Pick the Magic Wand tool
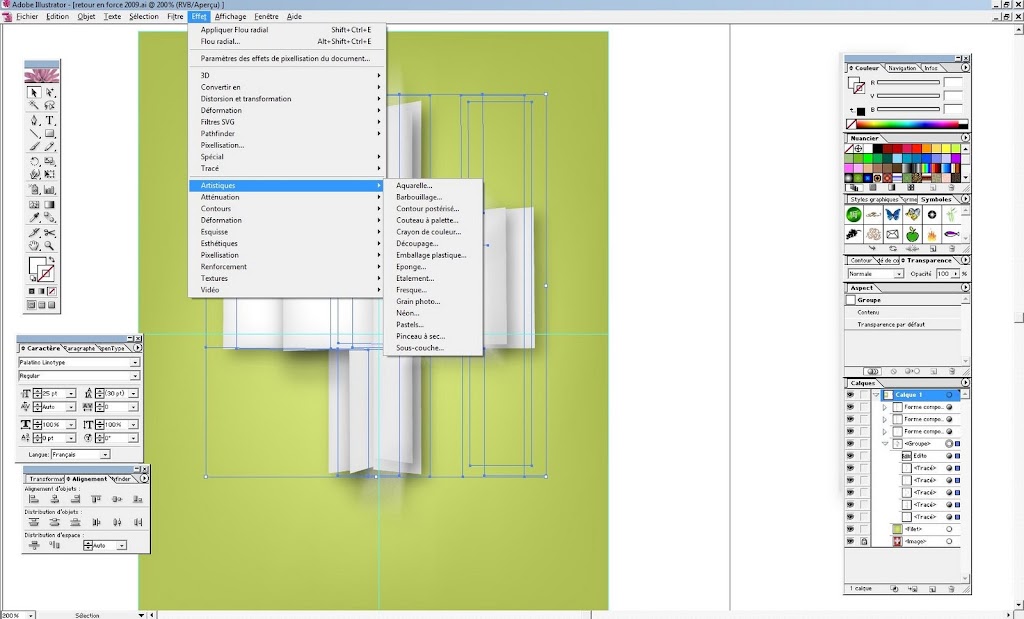The height and width of the screenshot is (619, 1024). pyautogui.click(x=34, y=106)
